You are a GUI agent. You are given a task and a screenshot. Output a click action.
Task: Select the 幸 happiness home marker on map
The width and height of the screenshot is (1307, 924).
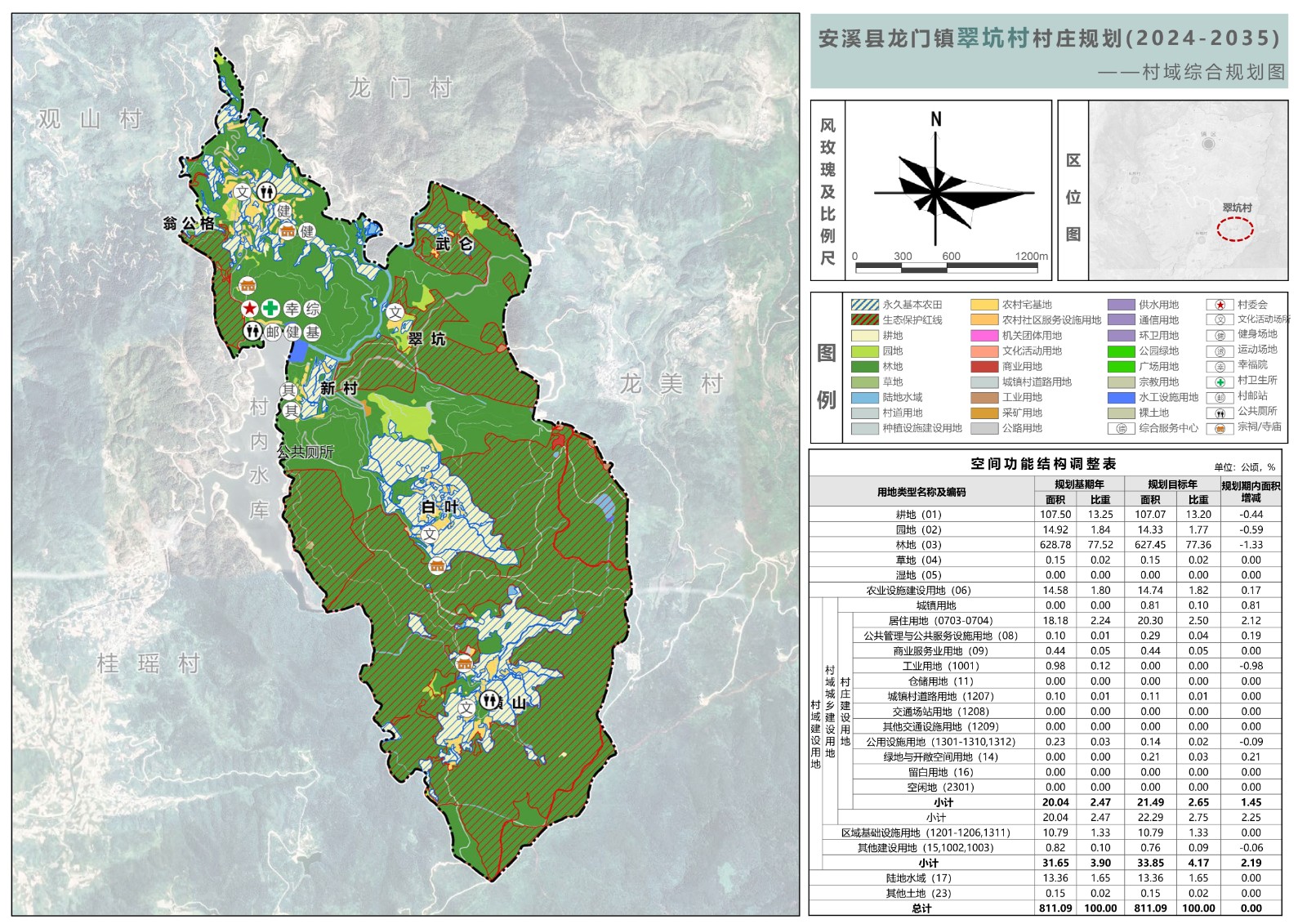(x=292, y=309)
